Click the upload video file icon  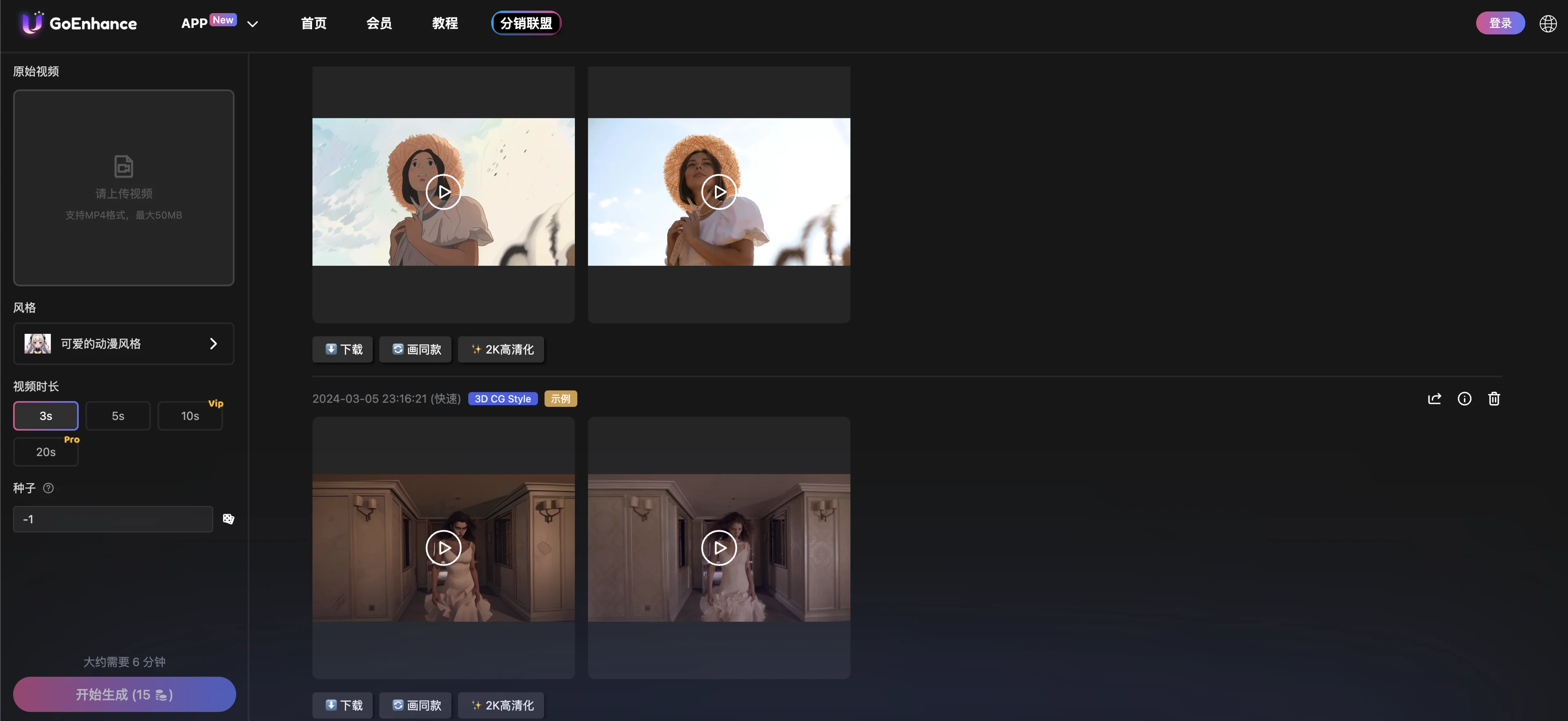(x=123, y=166)
